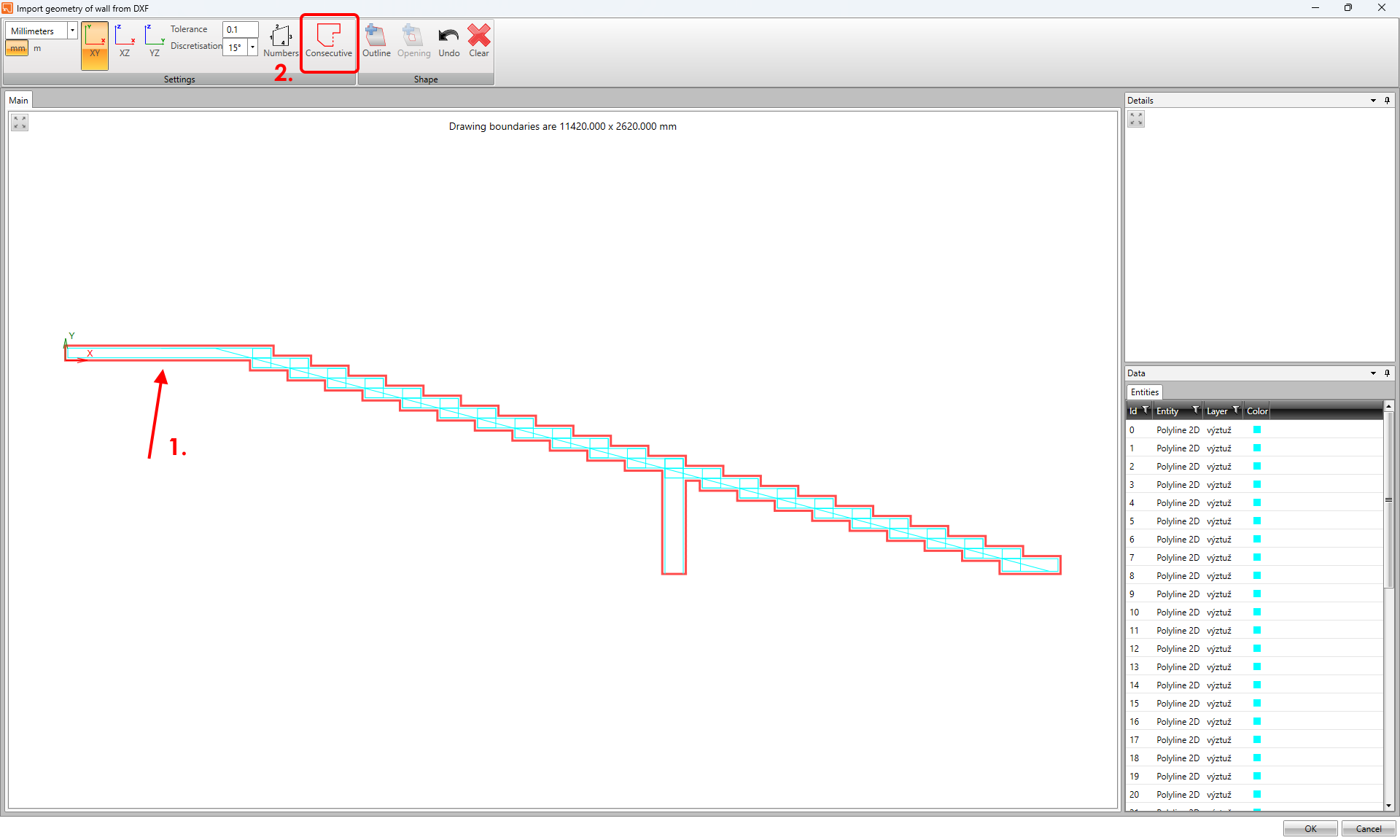Screen dimensions: 1400x840
Task: Open the Millimeters units dropdown
Action: pos(72,31)
